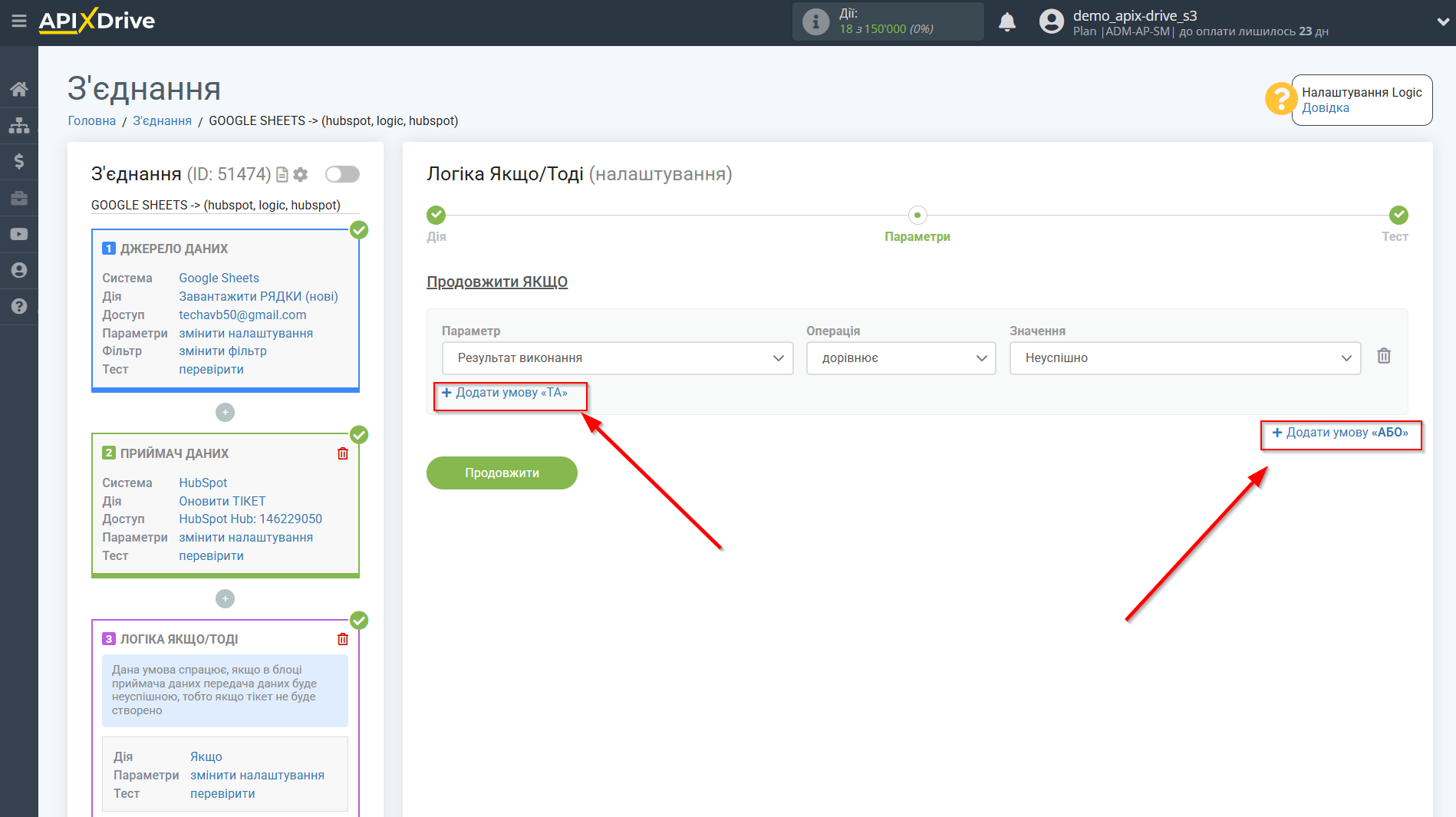Open the HubSpot system link
The image size is (1456, 817).
tap(203, 483)
